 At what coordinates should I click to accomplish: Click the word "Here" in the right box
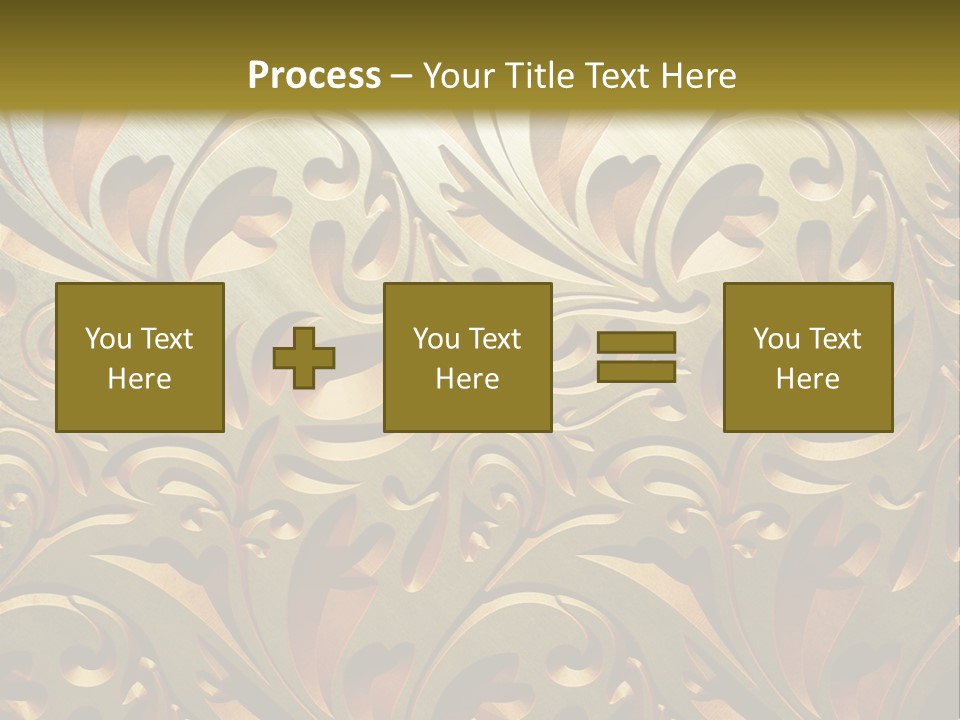point(808,379)
